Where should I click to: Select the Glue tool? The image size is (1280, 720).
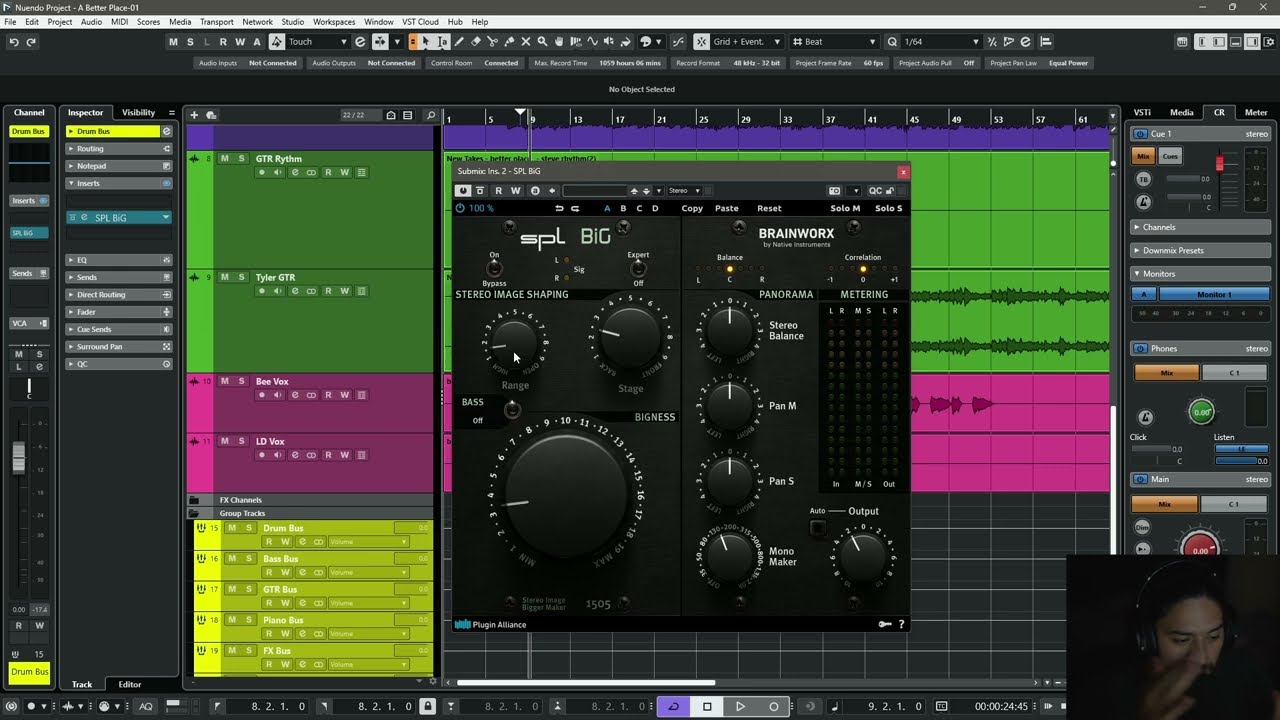coord(509,42)
